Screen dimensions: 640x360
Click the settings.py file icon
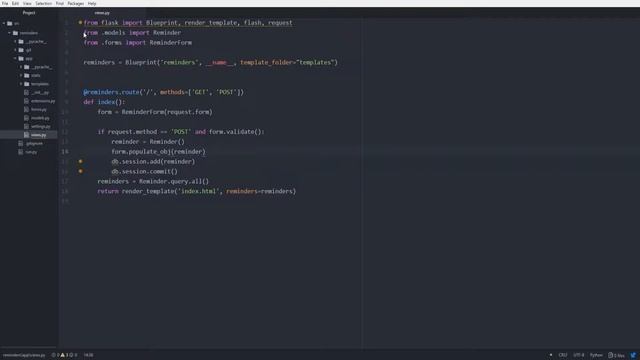pyautogui.click(x=27, y=127)
